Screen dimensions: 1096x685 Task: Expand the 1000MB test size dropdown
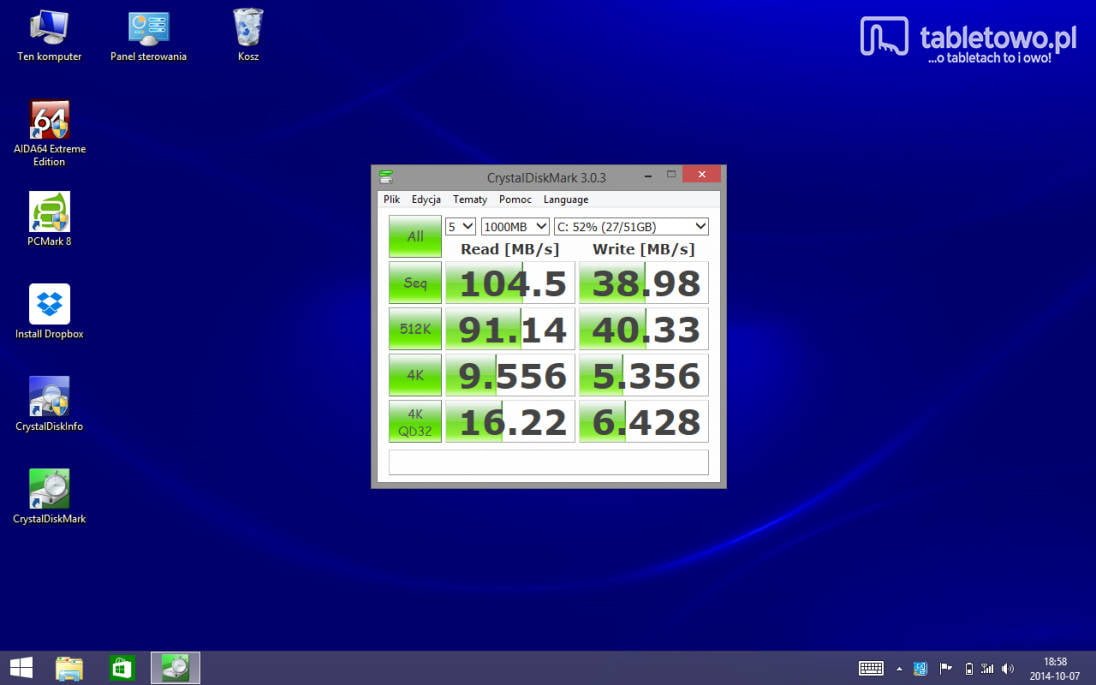pyautogui.click(x=515, y=226)
